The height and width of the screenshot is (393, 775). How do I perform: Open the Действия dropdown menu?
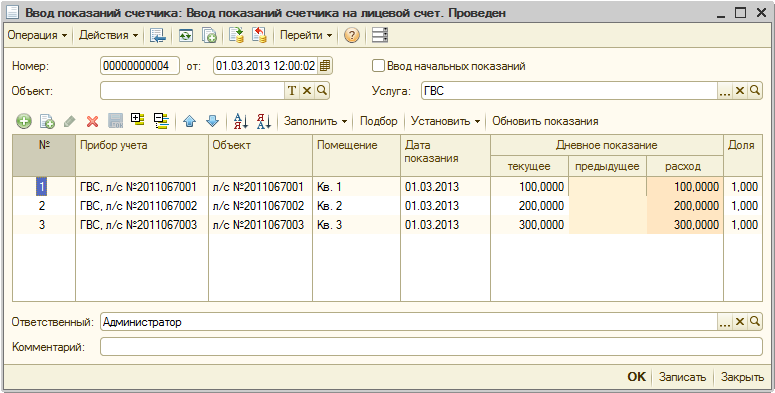tap(108, 35)
